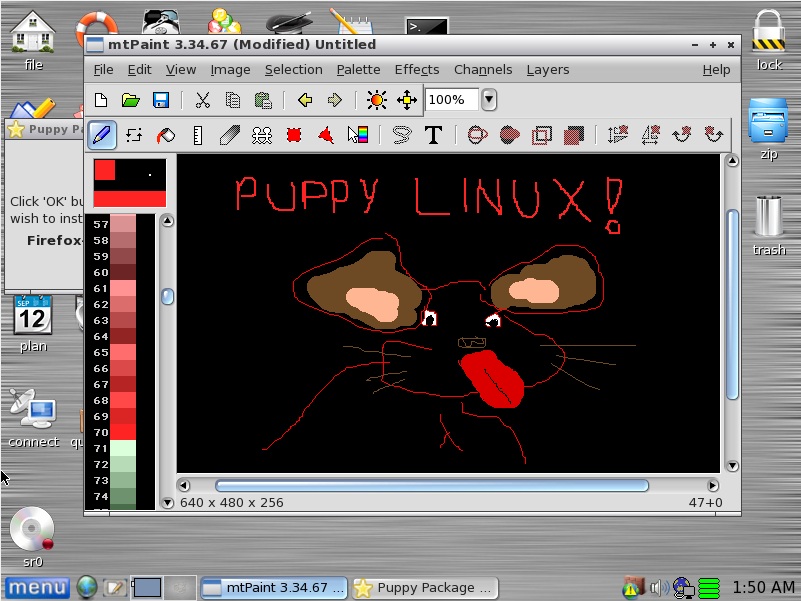
Task: Open the Palette menu
Action: pos(358,70)
